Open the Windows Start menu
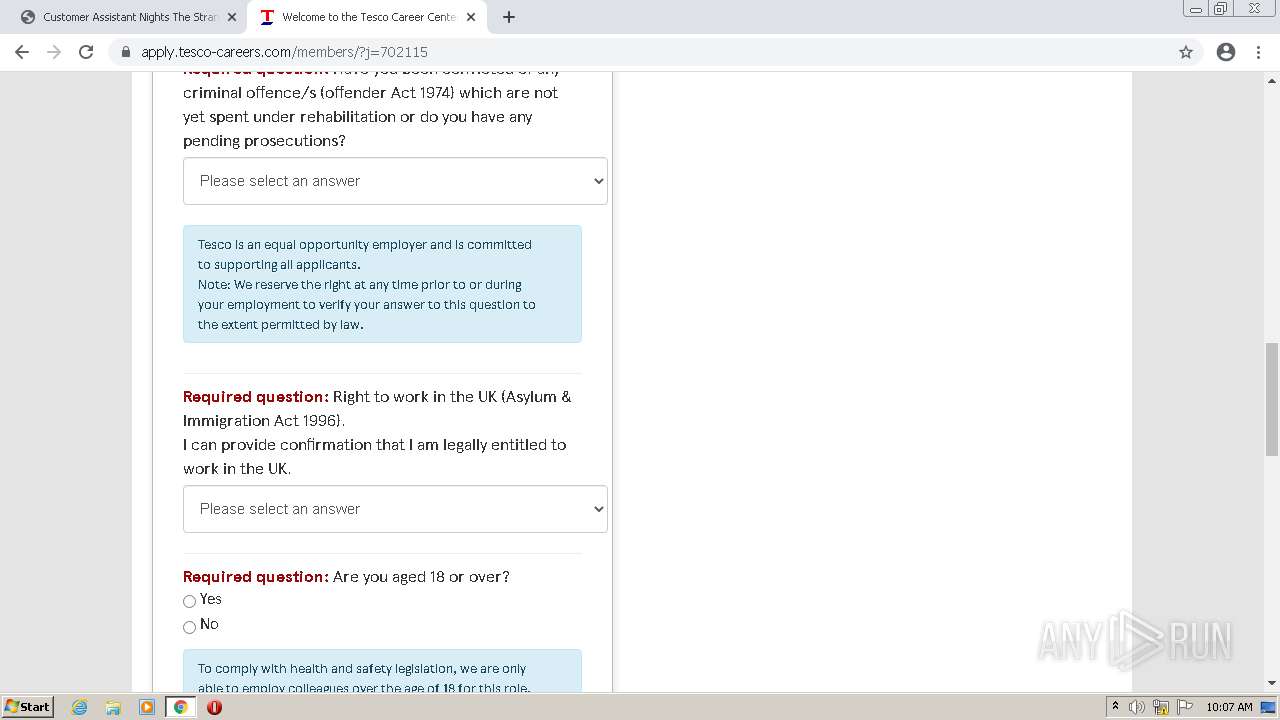The image size is (1280, 720). coord(28,707)
